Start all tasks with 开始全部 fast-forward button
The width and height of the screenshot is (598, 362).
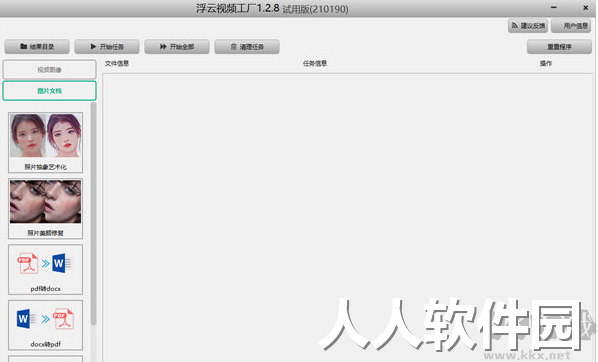click(177, 47)
